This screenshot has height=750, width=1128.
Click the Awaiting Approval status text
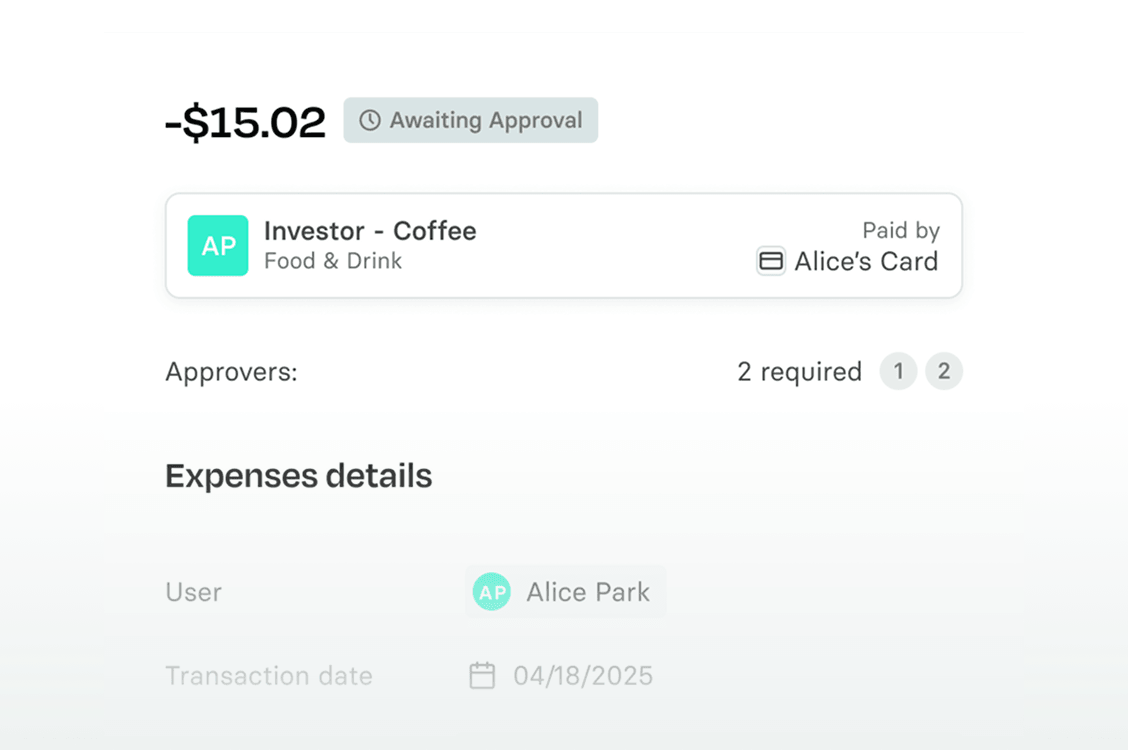point(485,121)
